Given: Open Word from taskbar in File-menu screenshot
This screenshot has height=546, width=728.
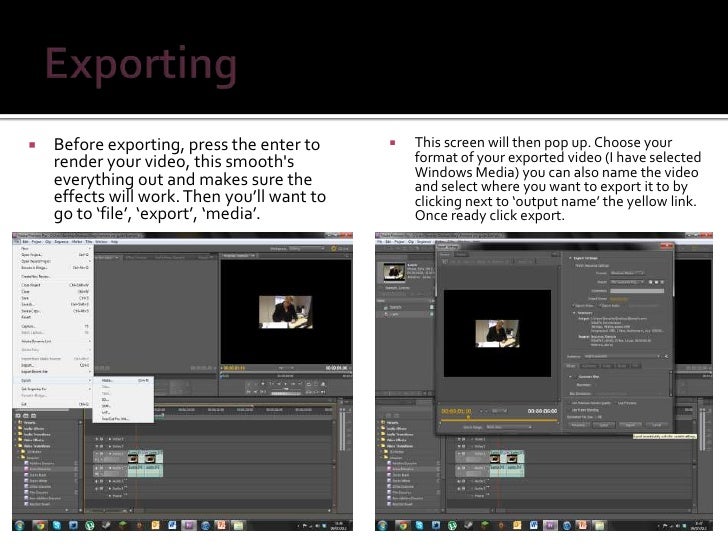Looking at the screenshot, I should [172, 525].
